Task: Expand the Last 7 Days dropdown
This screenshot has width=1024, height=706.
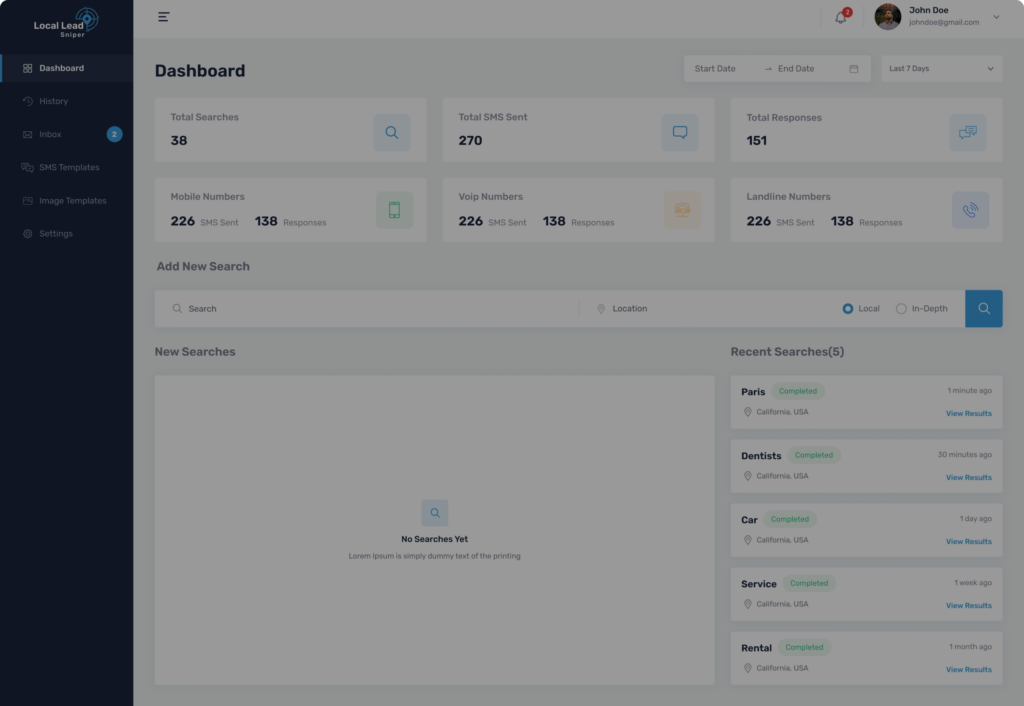Action: [941, 69]
